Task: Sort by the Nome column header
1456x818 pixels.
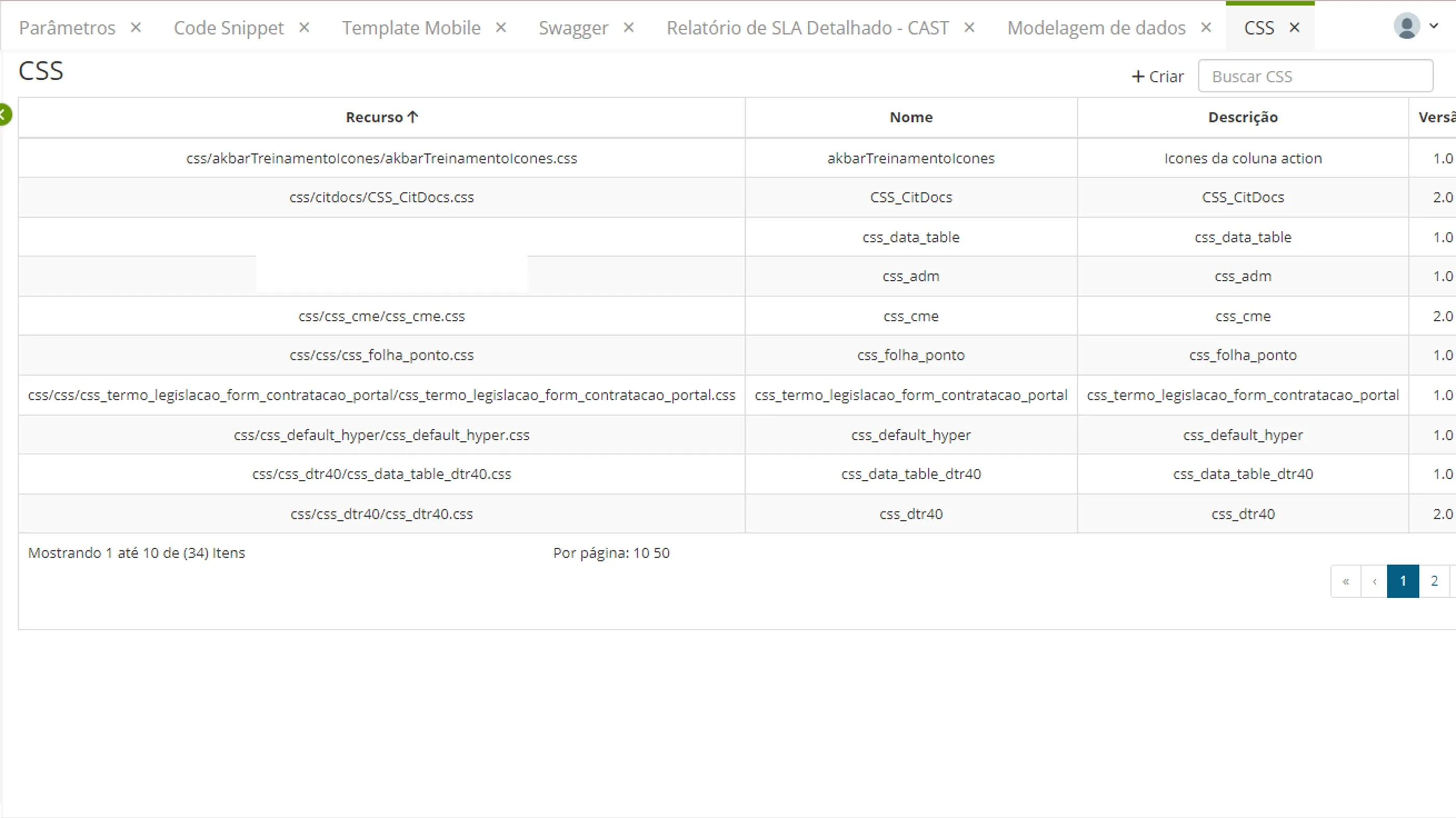Action: click(x=911, y=117)
